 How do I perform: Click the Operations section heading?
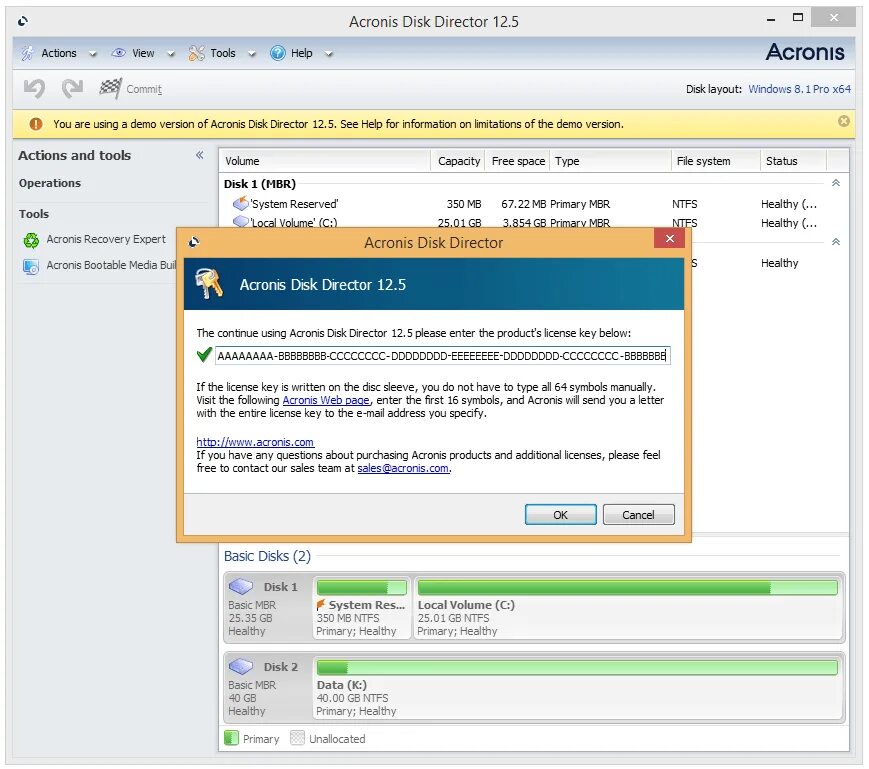click(x=50, y=183)
